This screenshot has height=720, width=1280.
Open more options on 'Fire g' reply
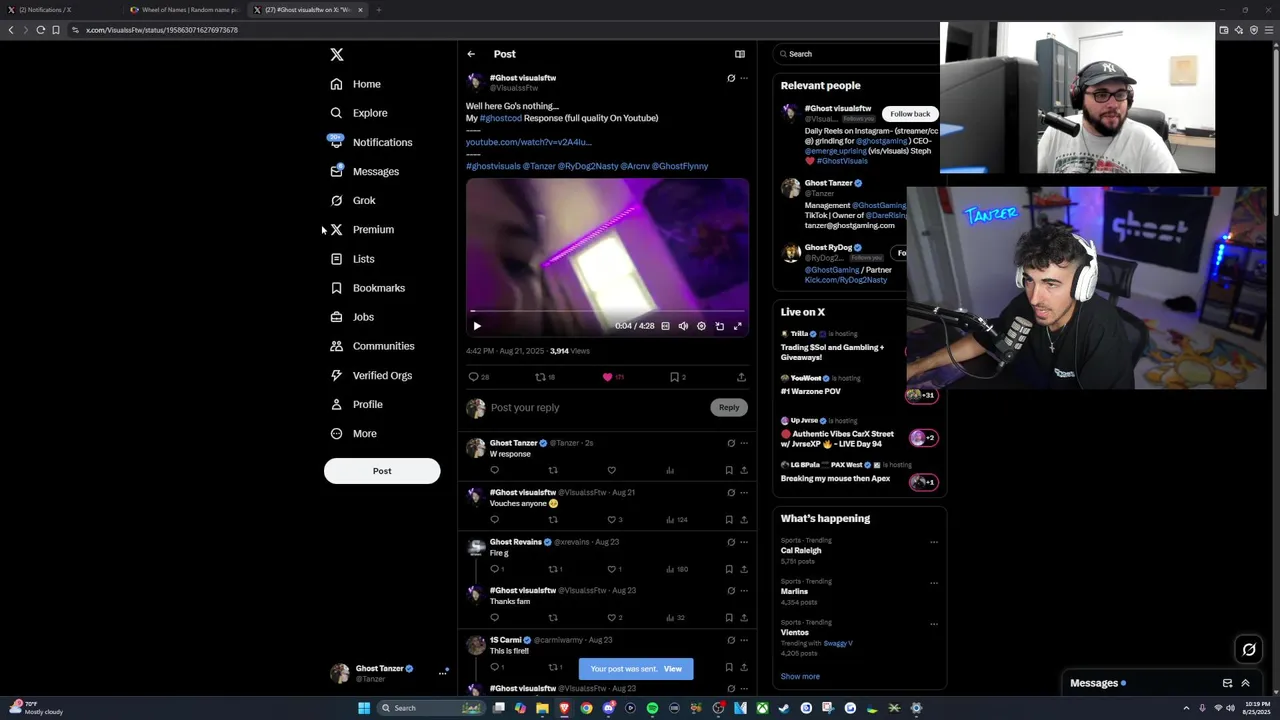(x=743, y=542)
